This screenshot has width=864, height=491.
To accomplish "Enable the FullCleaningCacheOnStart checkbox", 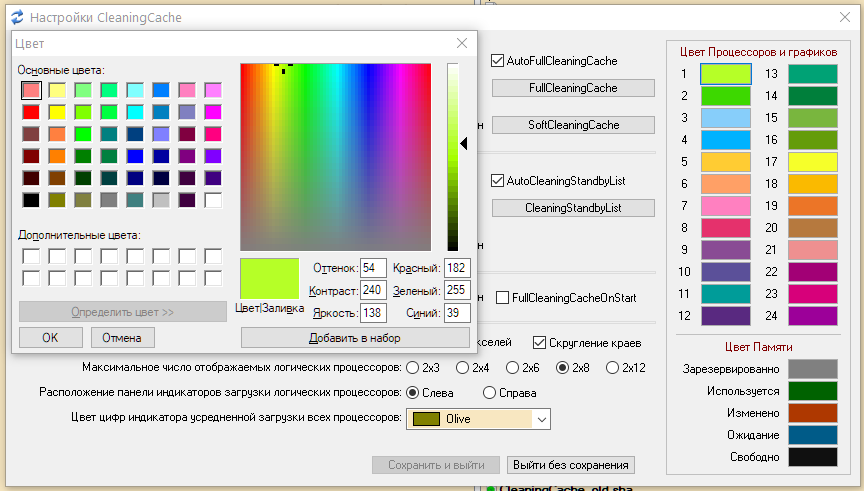I will coord(503,298).
